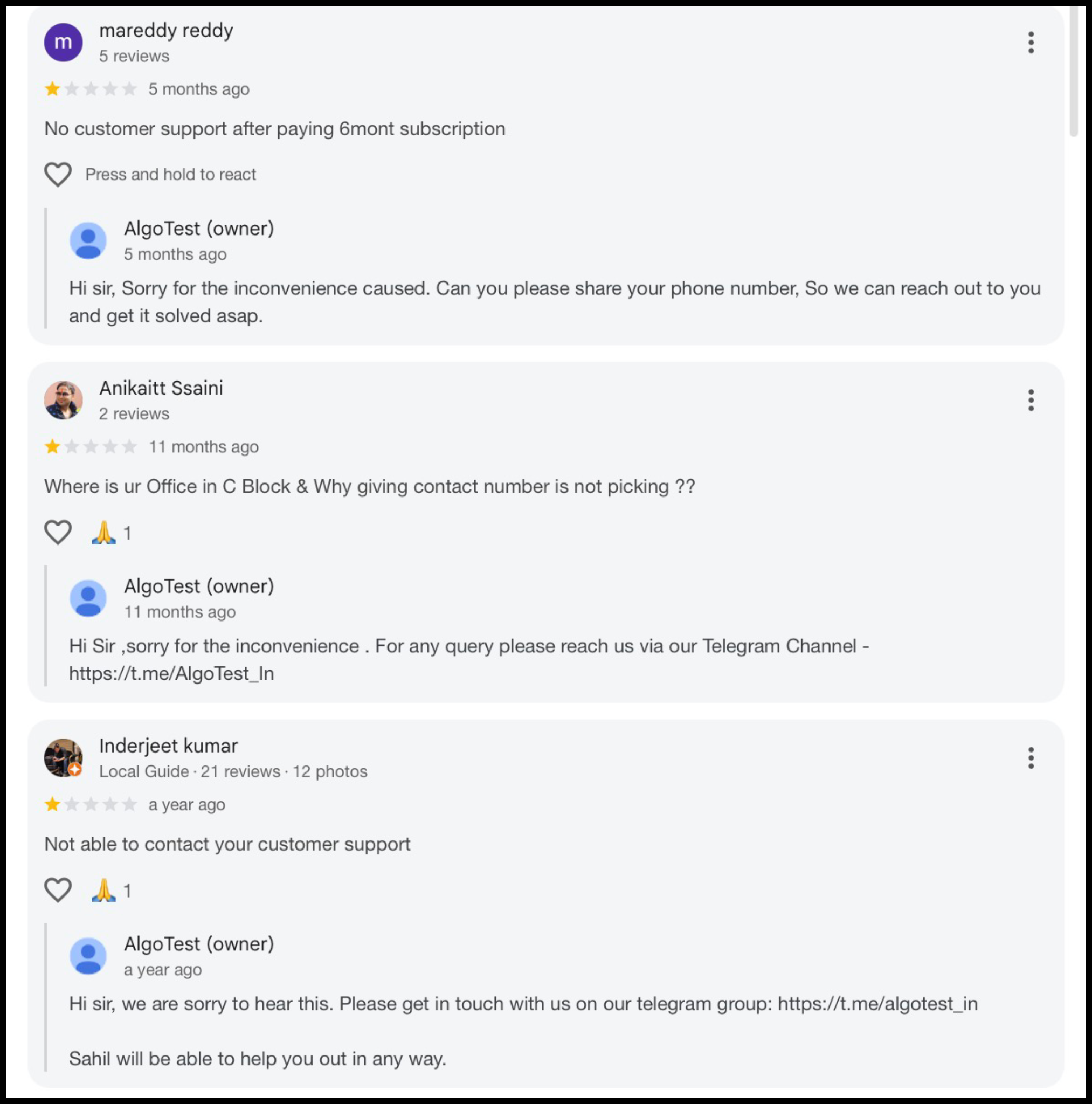Select reviewer name mareddy reddy

click(165, 31)
